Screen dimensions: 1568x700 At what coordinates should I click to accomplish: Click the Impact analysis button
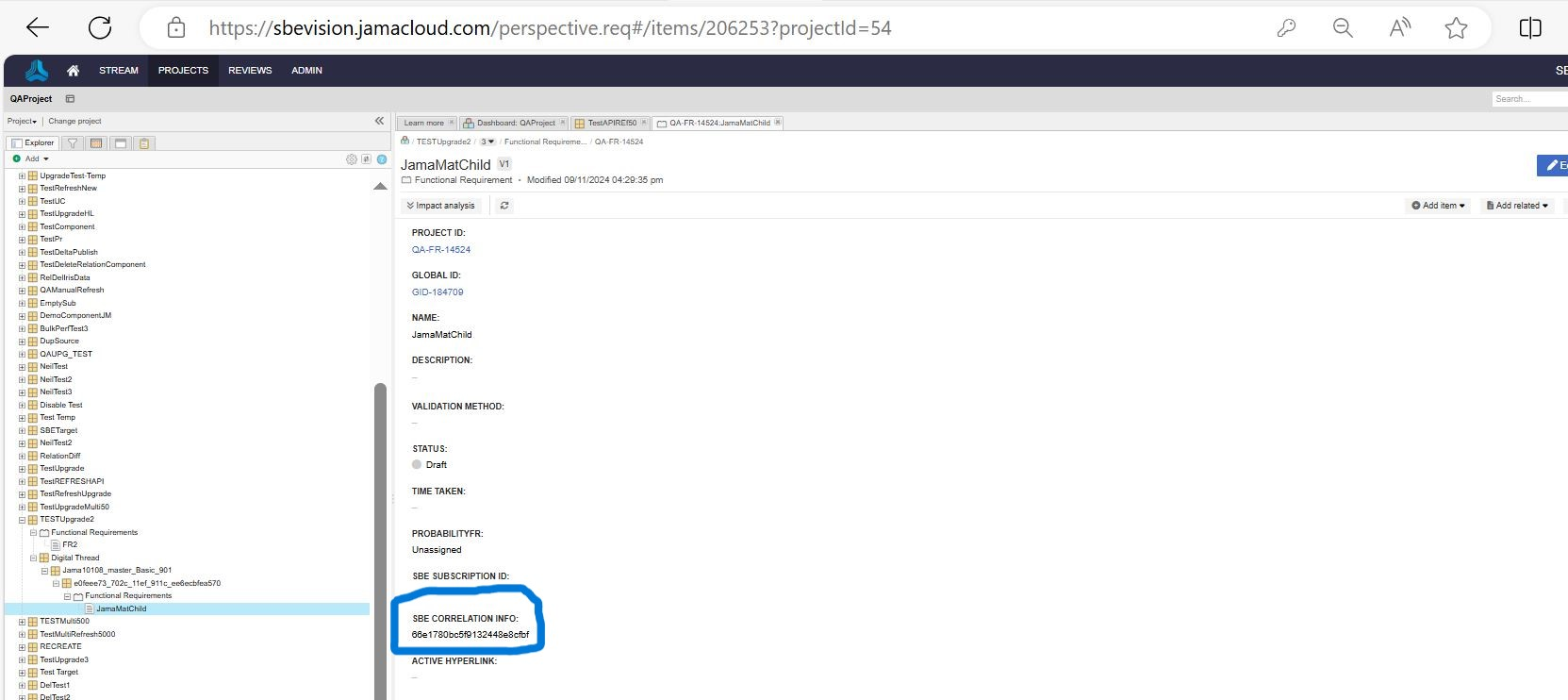pyautogui.click(x=440, y=206)
